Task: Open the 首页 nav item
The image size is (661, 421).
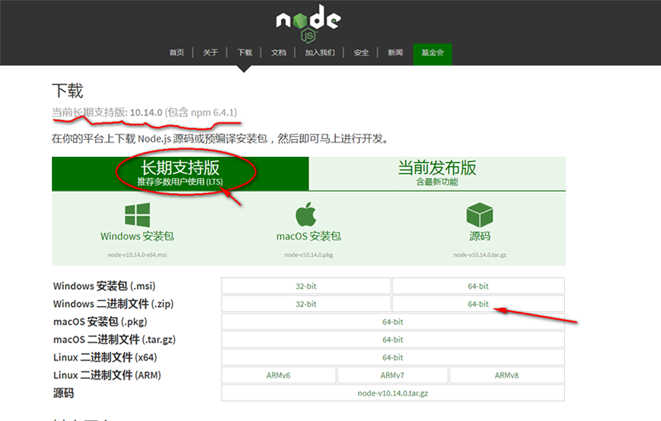Action: pyautogui.click(x=177, y=53)
